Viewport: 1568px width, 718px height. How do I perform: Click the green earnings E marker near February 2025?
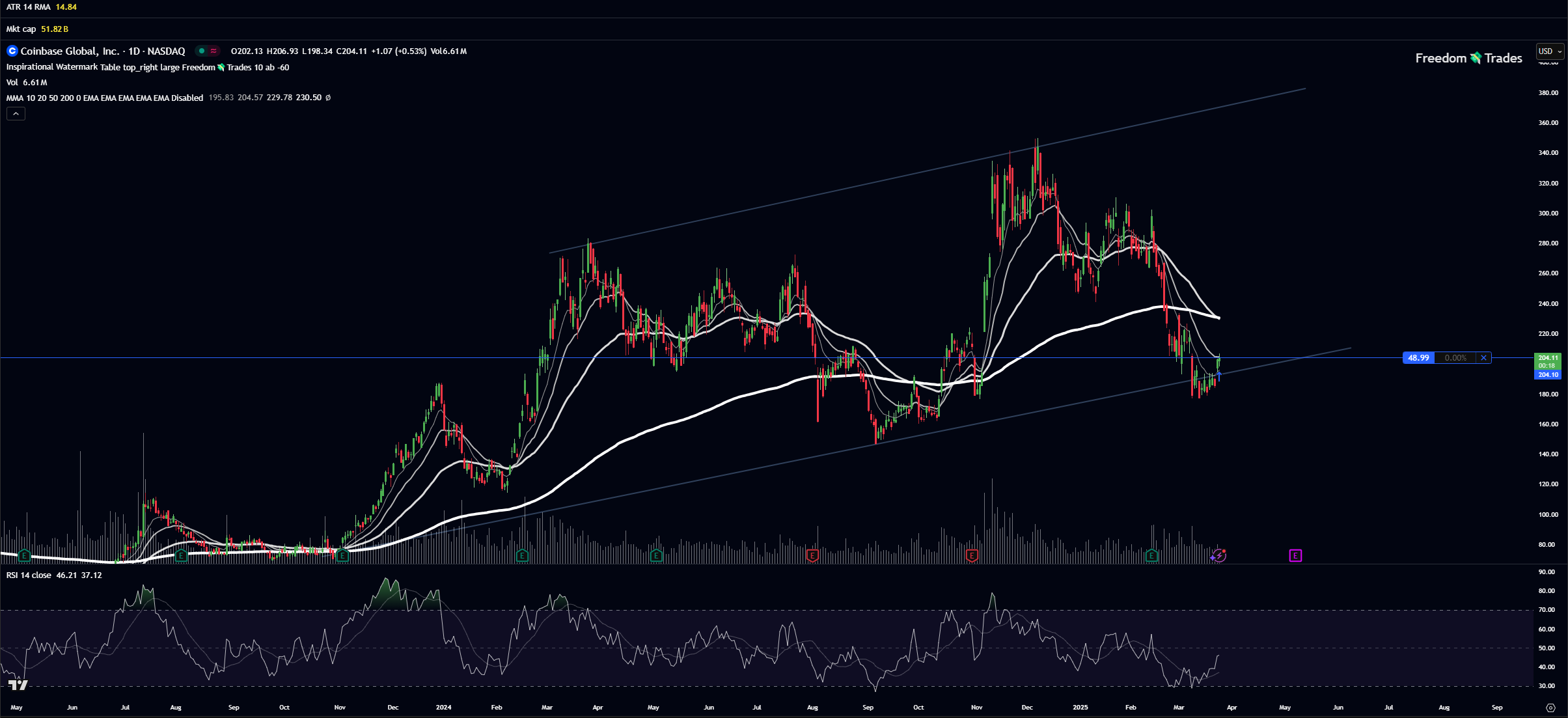tap(1151, 555)
